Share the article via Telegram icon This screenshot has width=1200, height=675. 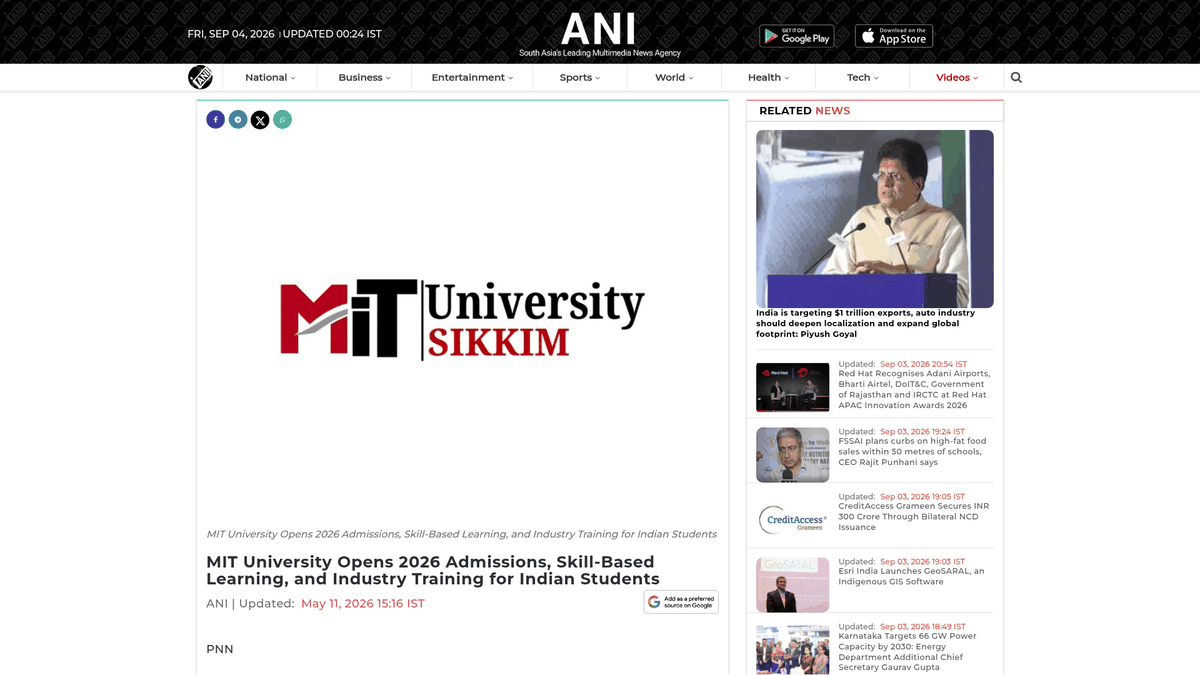[238, 120]
